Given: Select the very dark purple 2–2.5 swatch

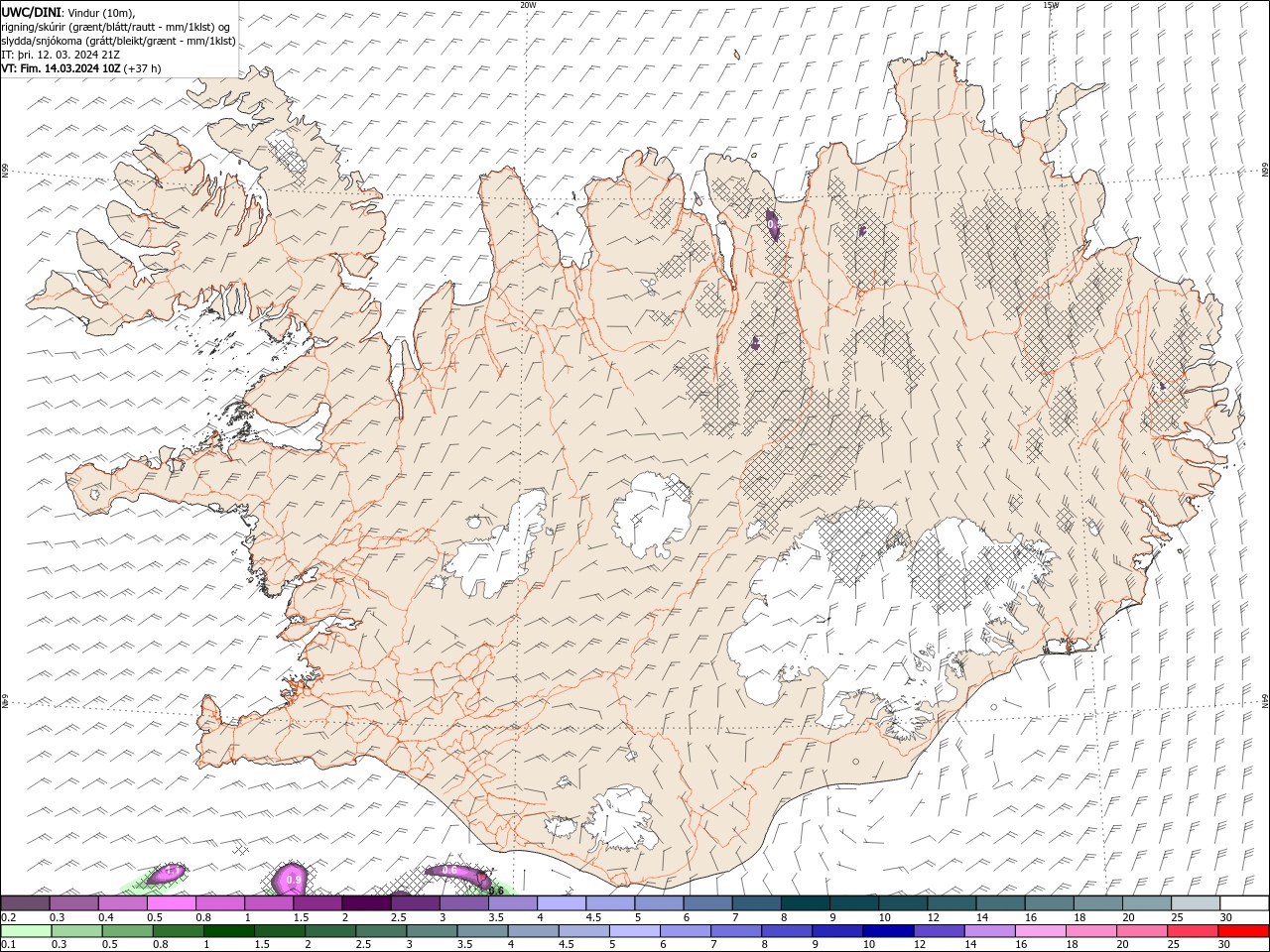Looking at the screenshot, I should pos(366,903).
